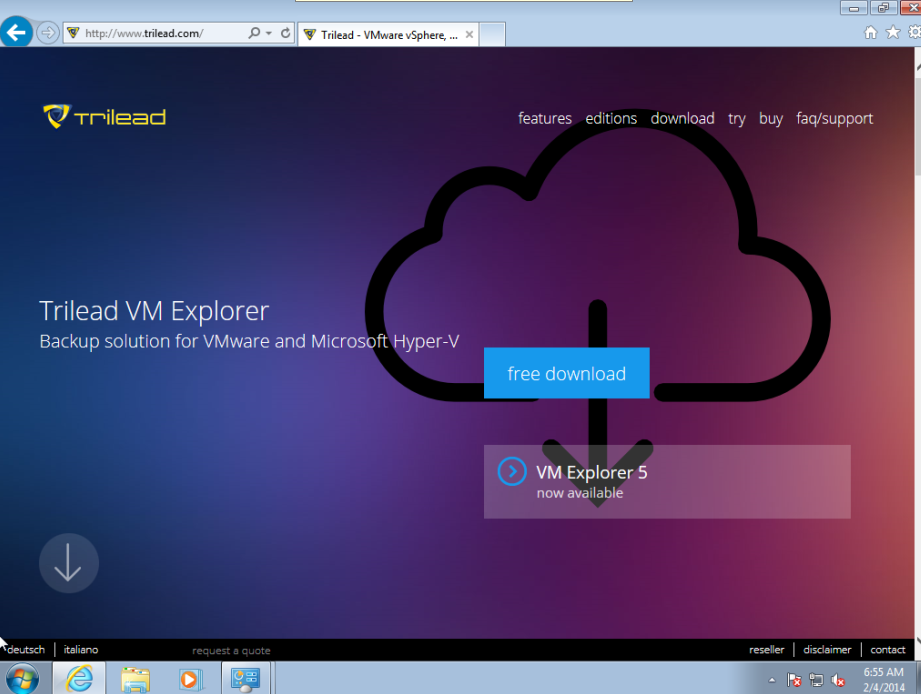Viewport: 921px width, 694px height.
Task: Open the Tools gear icon
Action: (x=915, y=32)
